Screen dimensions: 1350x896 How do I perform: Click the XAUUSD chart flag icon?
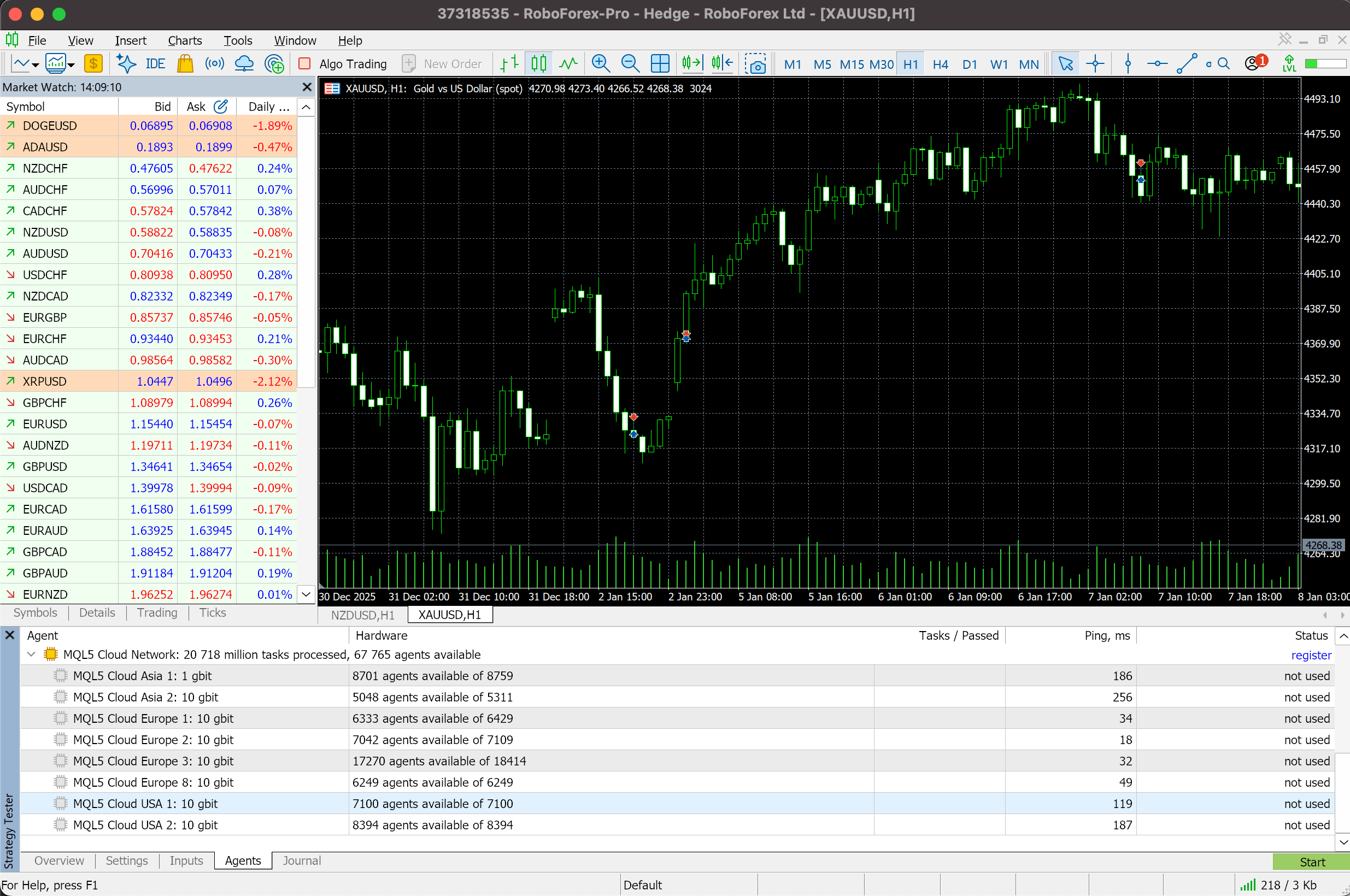click(332, 89)
